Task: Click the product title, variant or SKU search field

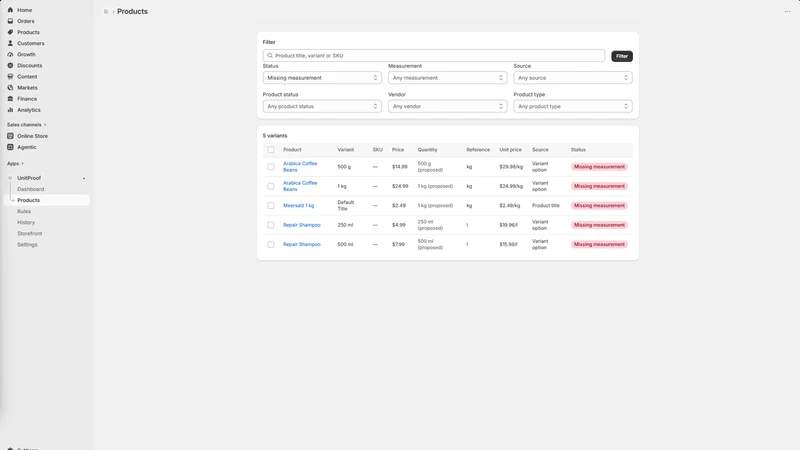Action: coord(434,56)
